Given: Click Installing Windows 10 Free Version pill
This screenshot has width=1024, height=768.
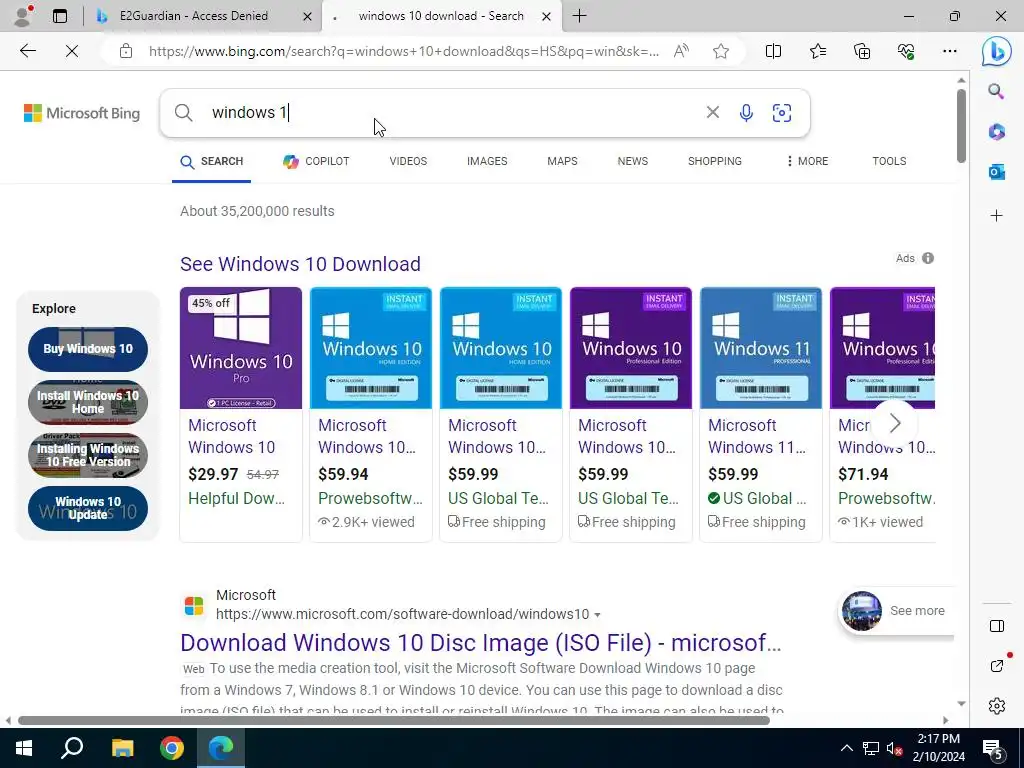Looking at the screenshot, I should tap(88, 455).
